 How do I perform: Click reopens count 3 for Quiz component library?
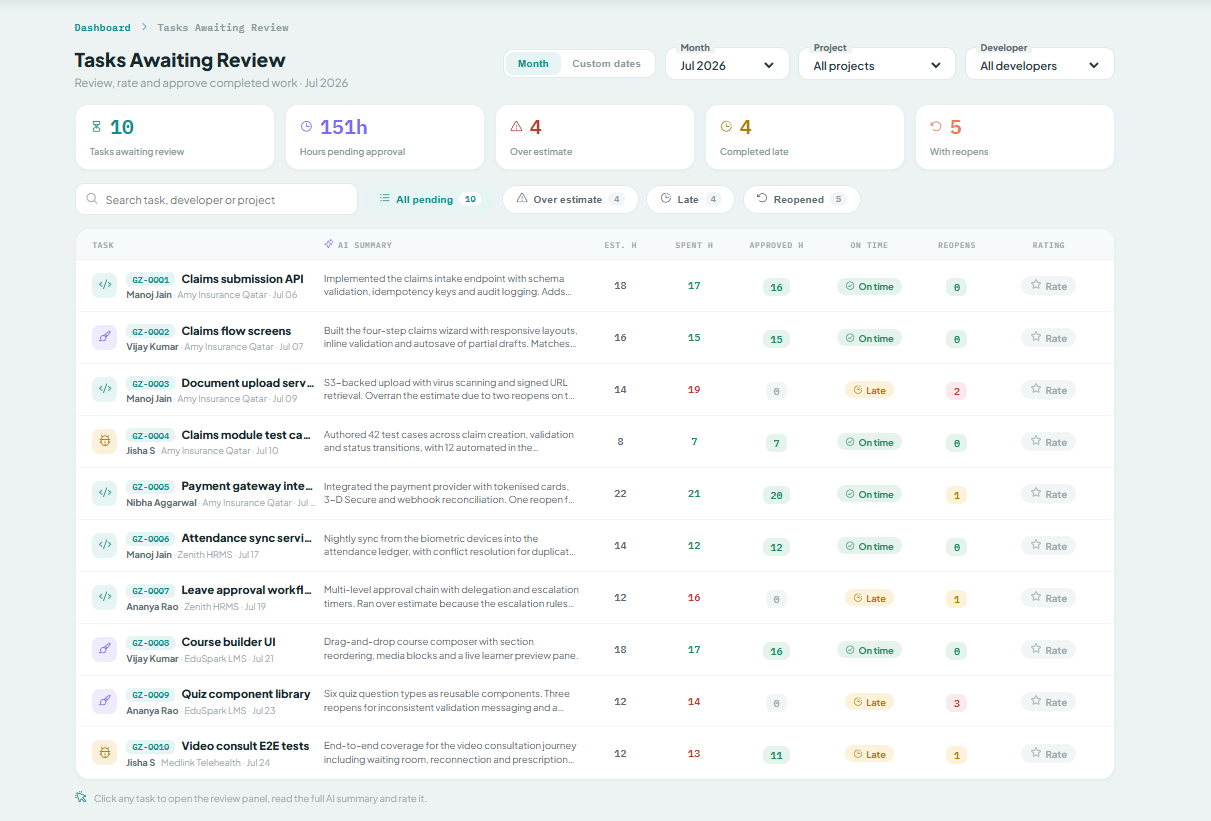coord(956,703)
